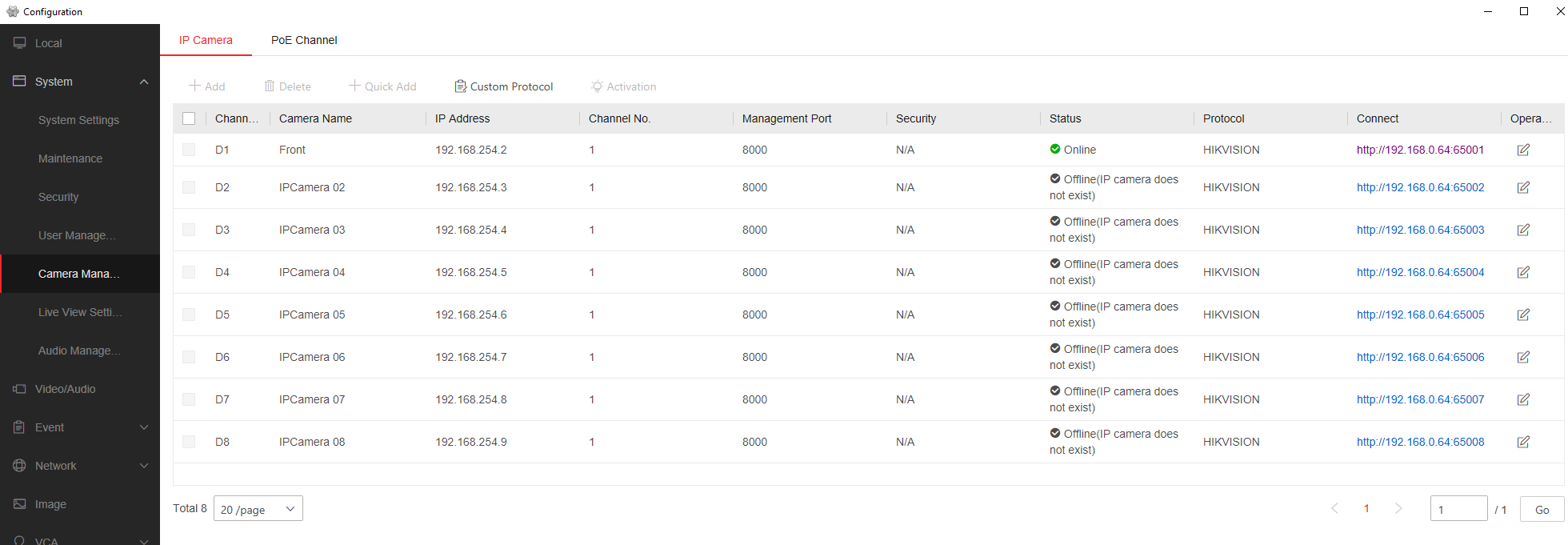Open the Local section in the sidebar

click(x=48, y=43)
